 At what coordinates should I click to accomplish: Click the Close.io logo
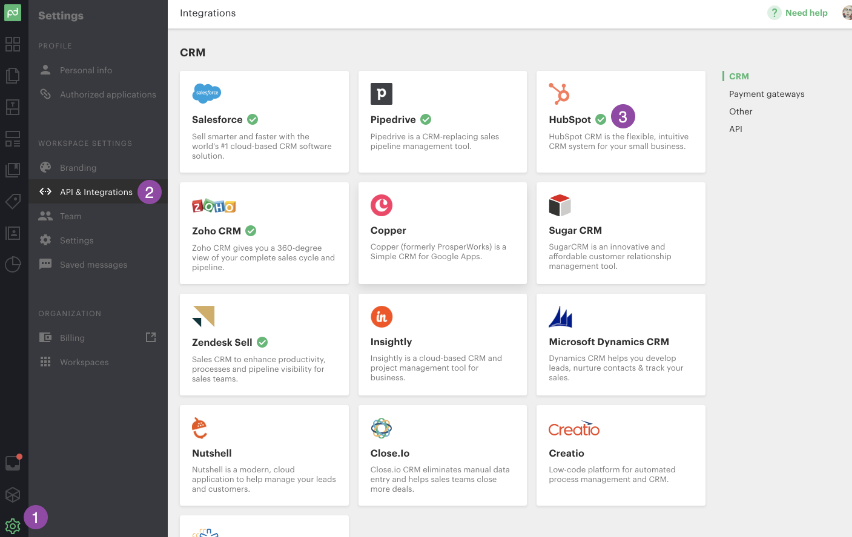click(381, 428)
